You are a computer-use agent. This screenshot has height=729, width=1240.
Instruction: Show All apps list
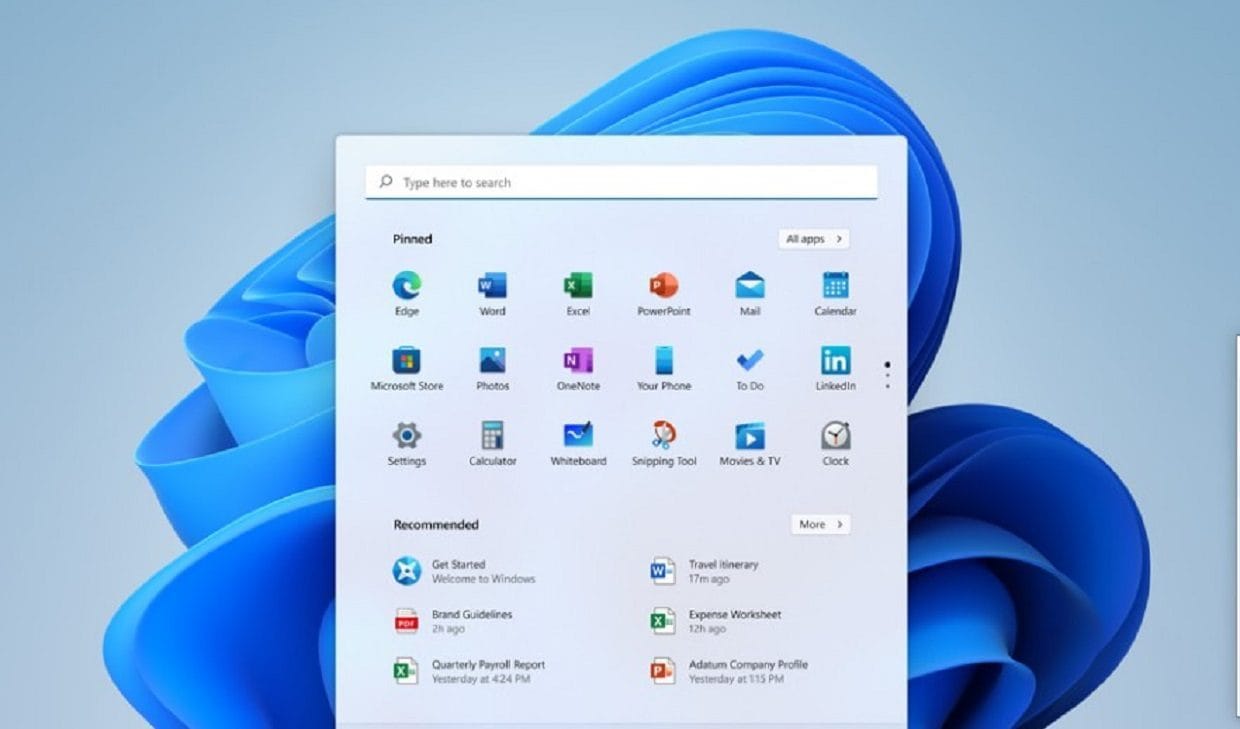coord(814,239)
